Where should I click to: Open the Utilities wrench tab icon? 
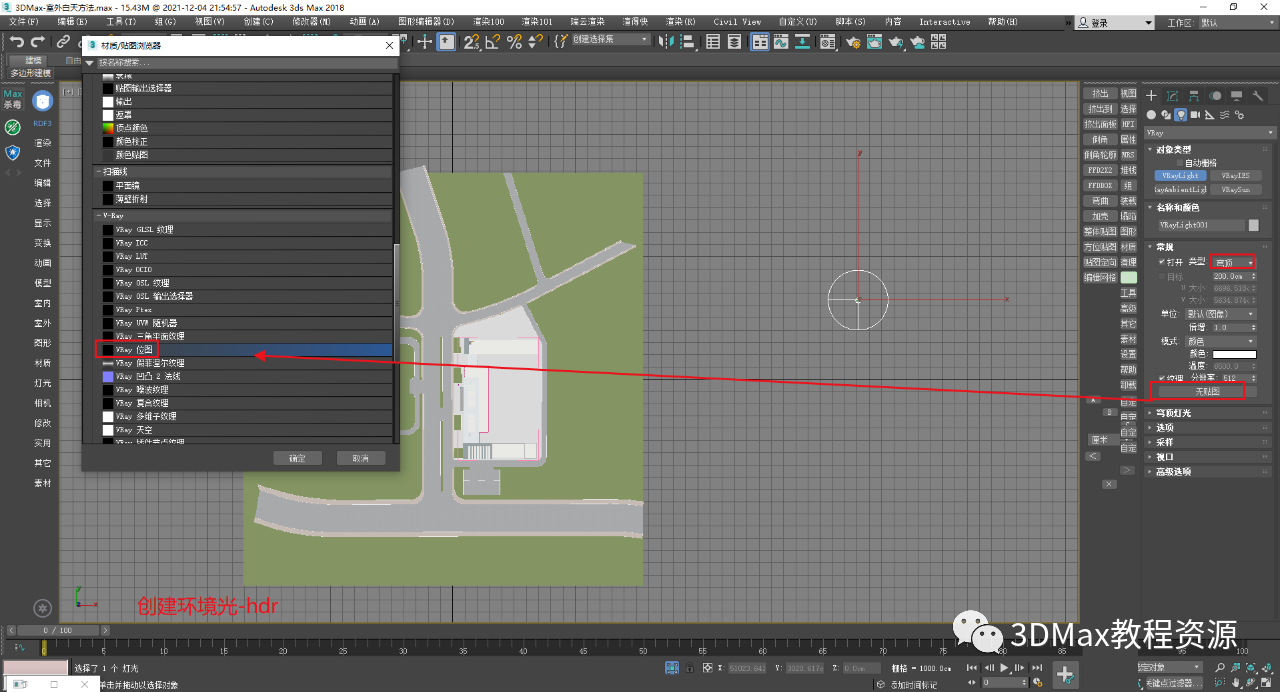tap(1259, 96)
